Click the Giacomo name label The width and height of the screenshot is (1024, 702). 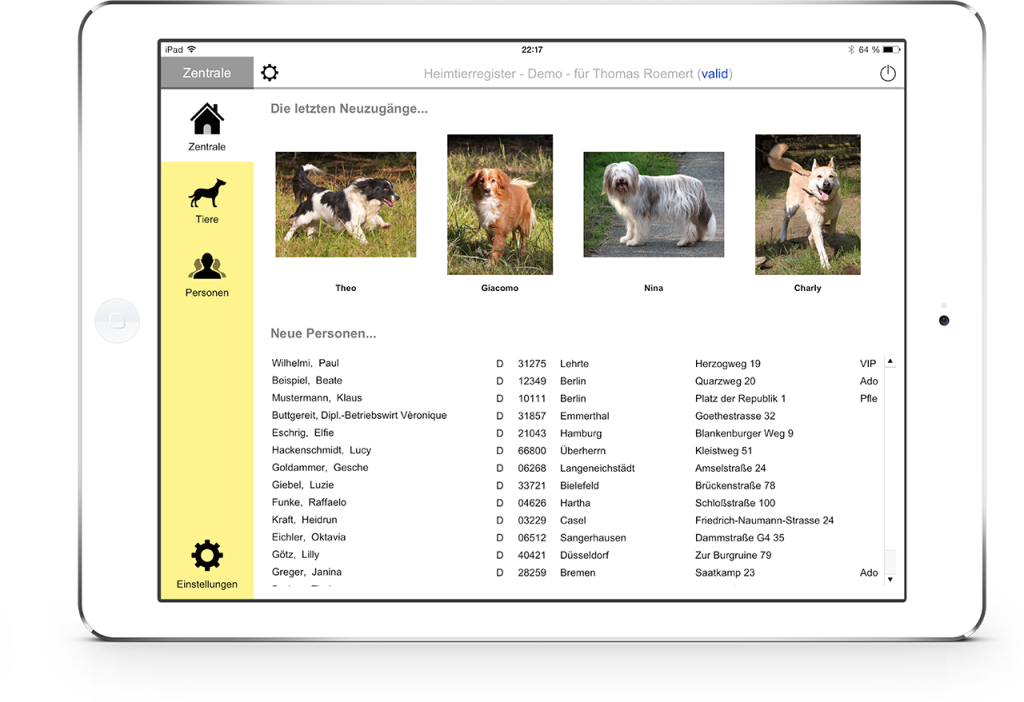point(500,288)
